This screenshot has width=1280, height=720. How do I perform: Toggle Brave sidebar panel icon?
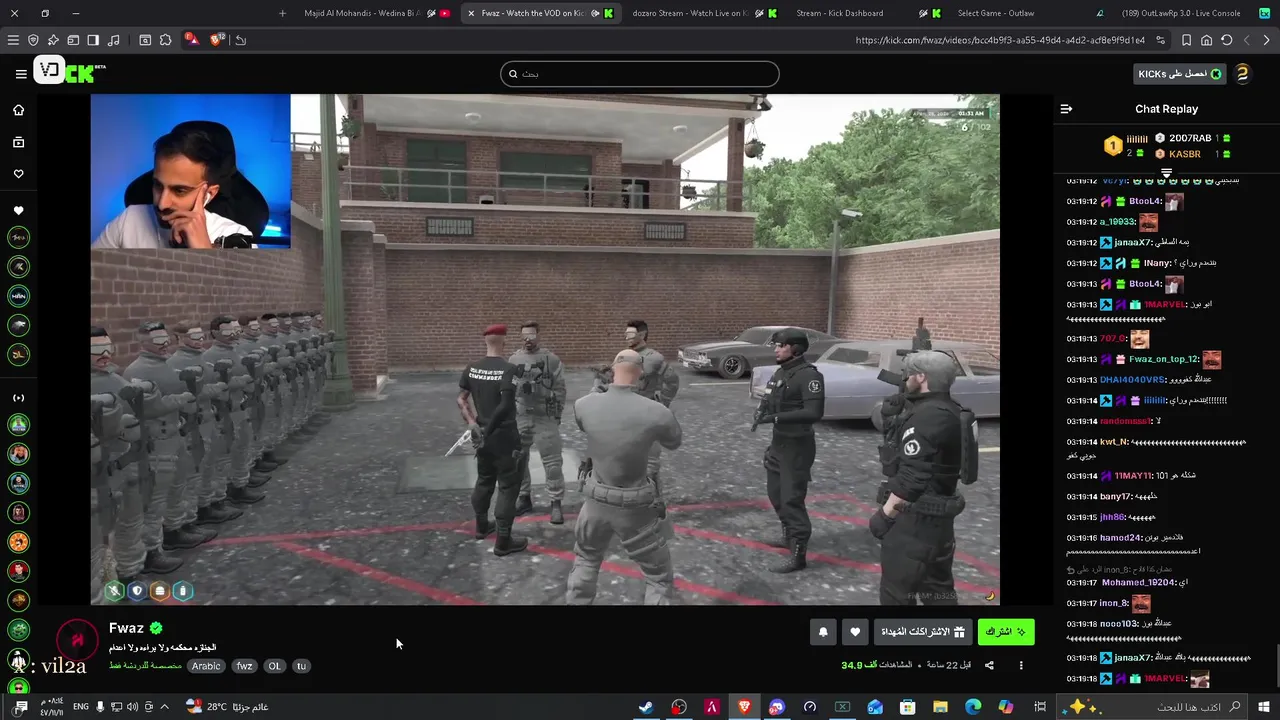tap(93, 40)
